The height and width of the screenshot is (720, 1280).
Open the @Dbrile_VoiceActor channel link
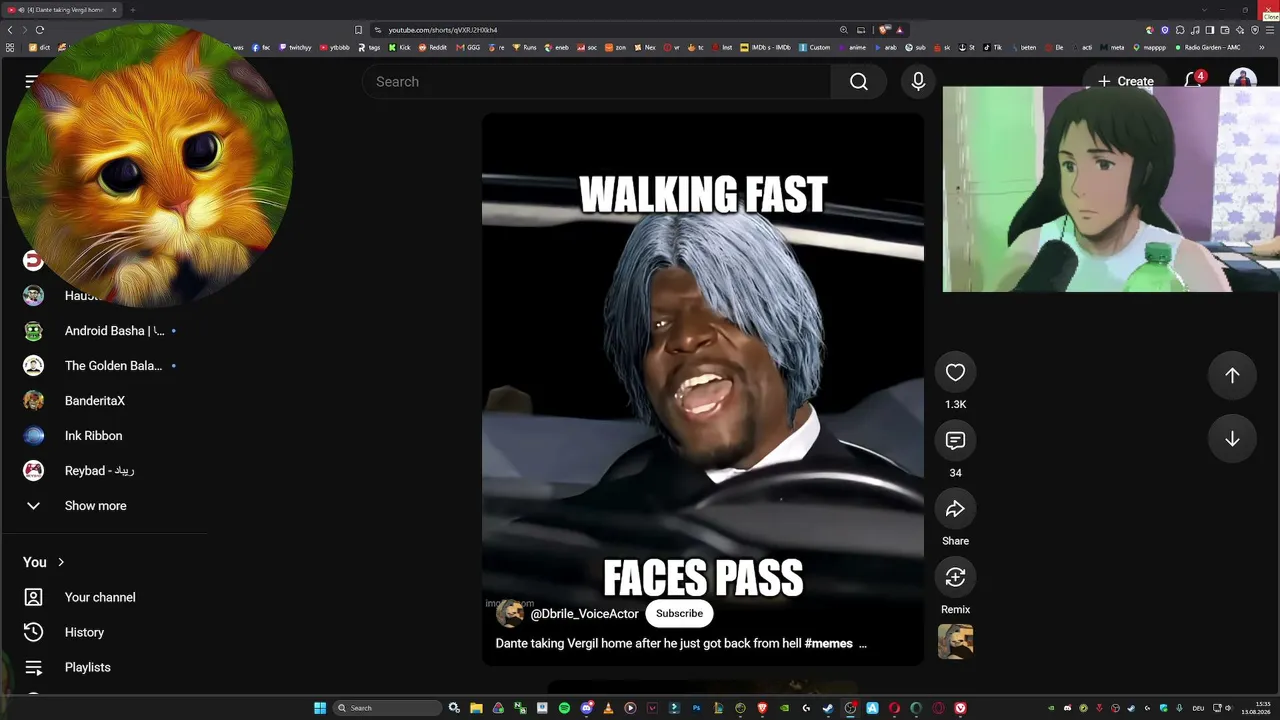584,614
